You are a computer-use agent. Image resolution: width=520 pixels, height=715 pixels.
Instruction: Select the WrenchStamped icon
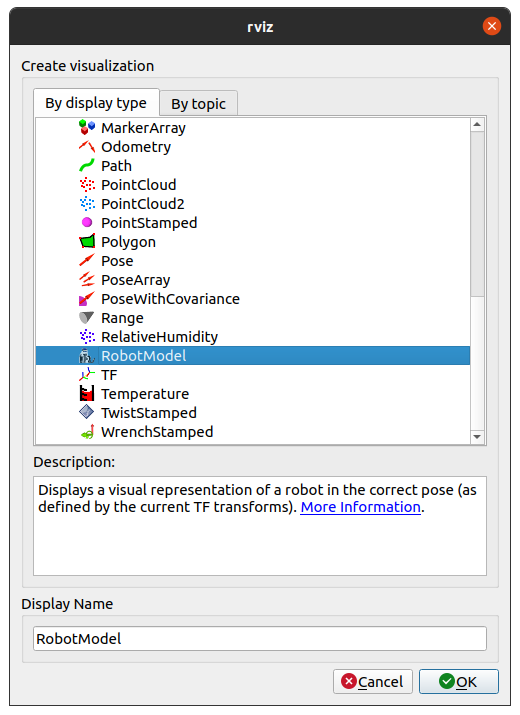point(87,431)
